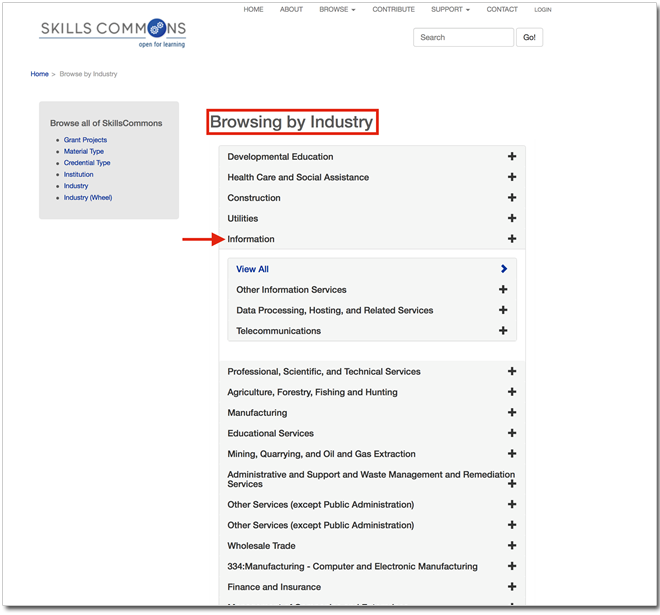Expand 334:Manufacturing Computer and Electronic plus

(512, 567)
